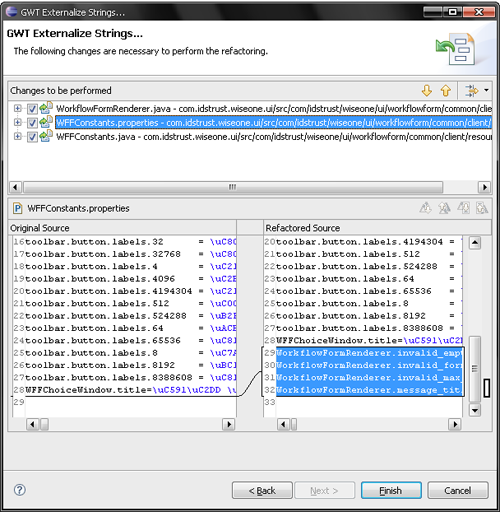Viewport: 500px width, 512px height.
Task: Expand WFFConstants.properties tree node
Action: (x=17, y=122)
